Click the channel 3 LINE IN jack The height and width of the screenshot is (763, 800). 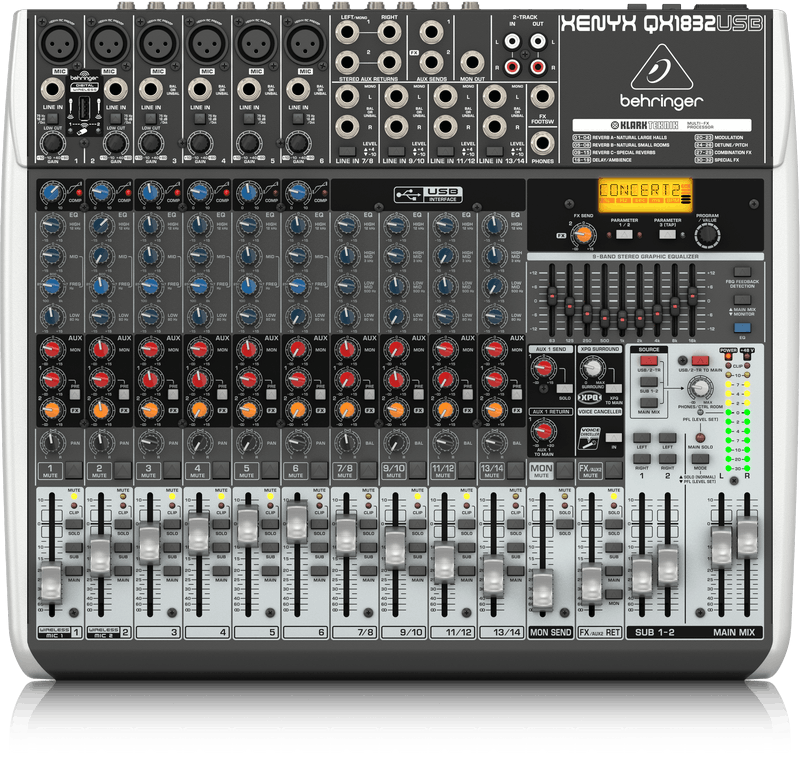[151, 90]
